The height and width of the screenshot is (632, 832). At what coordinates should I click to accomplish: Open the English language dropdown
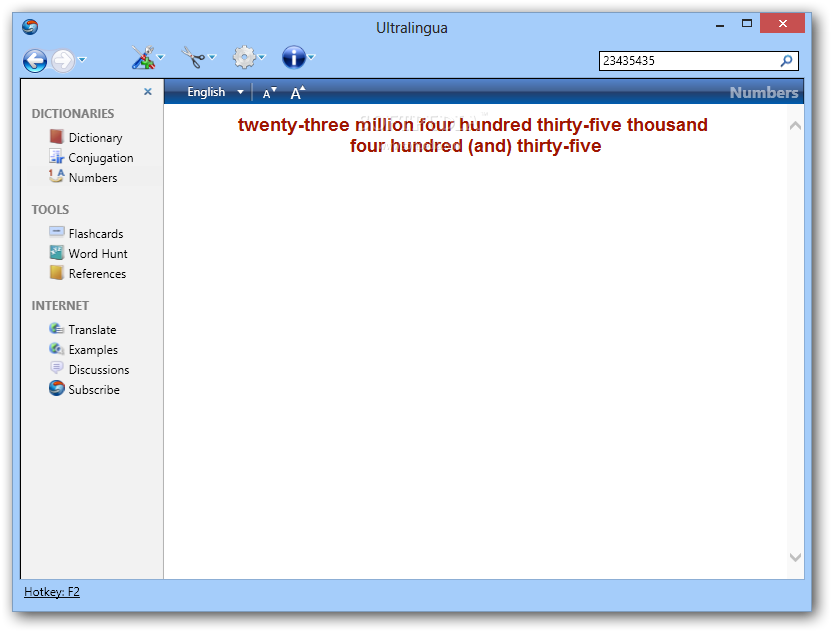click(215, 92)
